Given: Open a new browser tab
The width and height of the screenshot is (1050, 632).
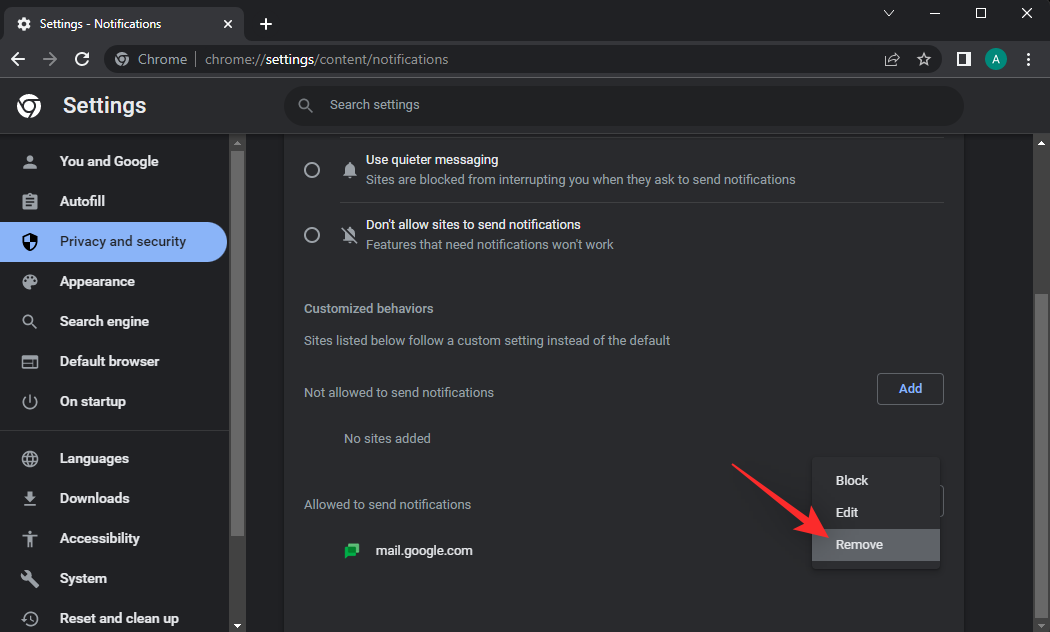Looking at the screenshot, I should click(265, 24).
